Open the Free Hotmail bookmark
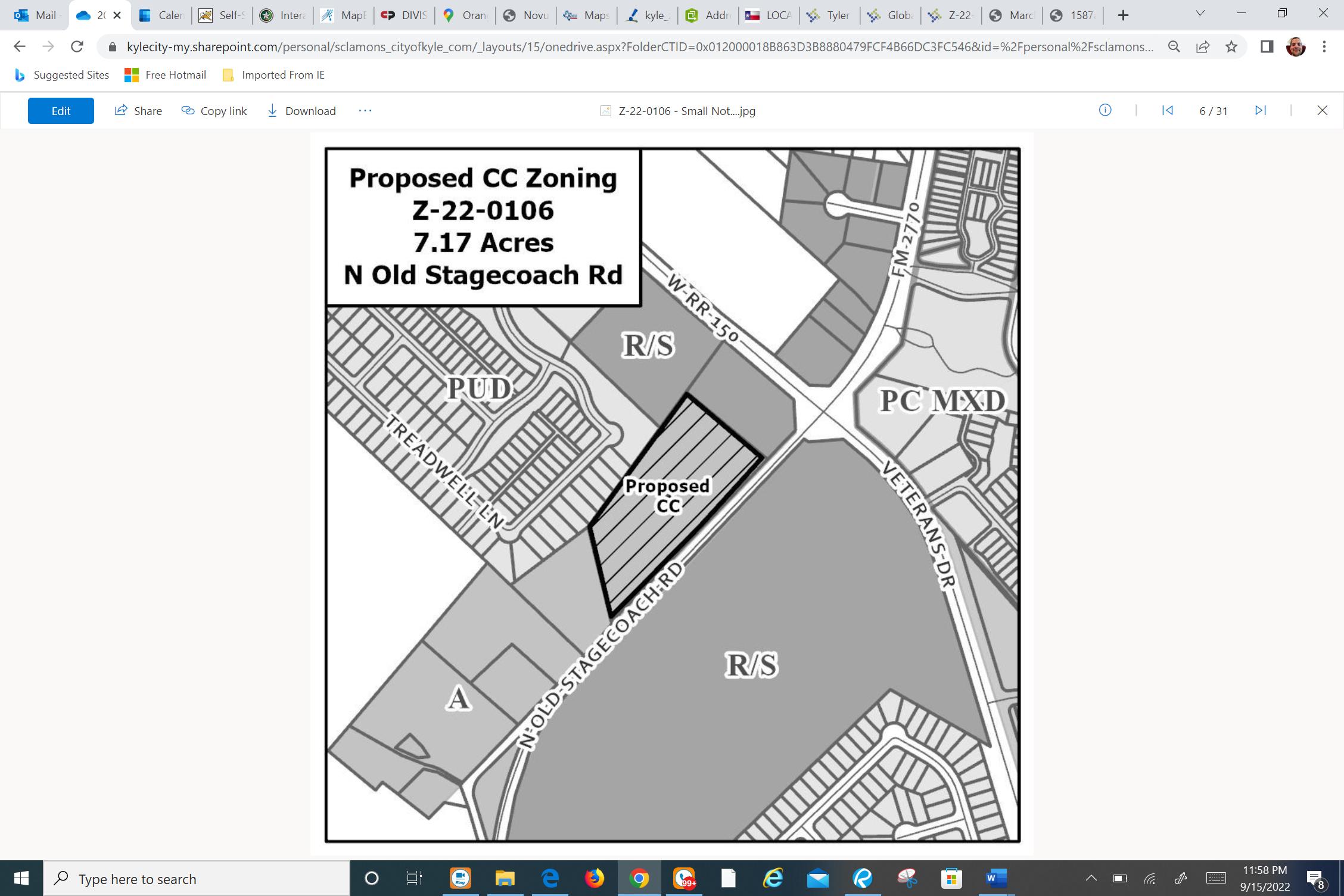This screenshot has height=896, width=1344. [x=166, y=75]
